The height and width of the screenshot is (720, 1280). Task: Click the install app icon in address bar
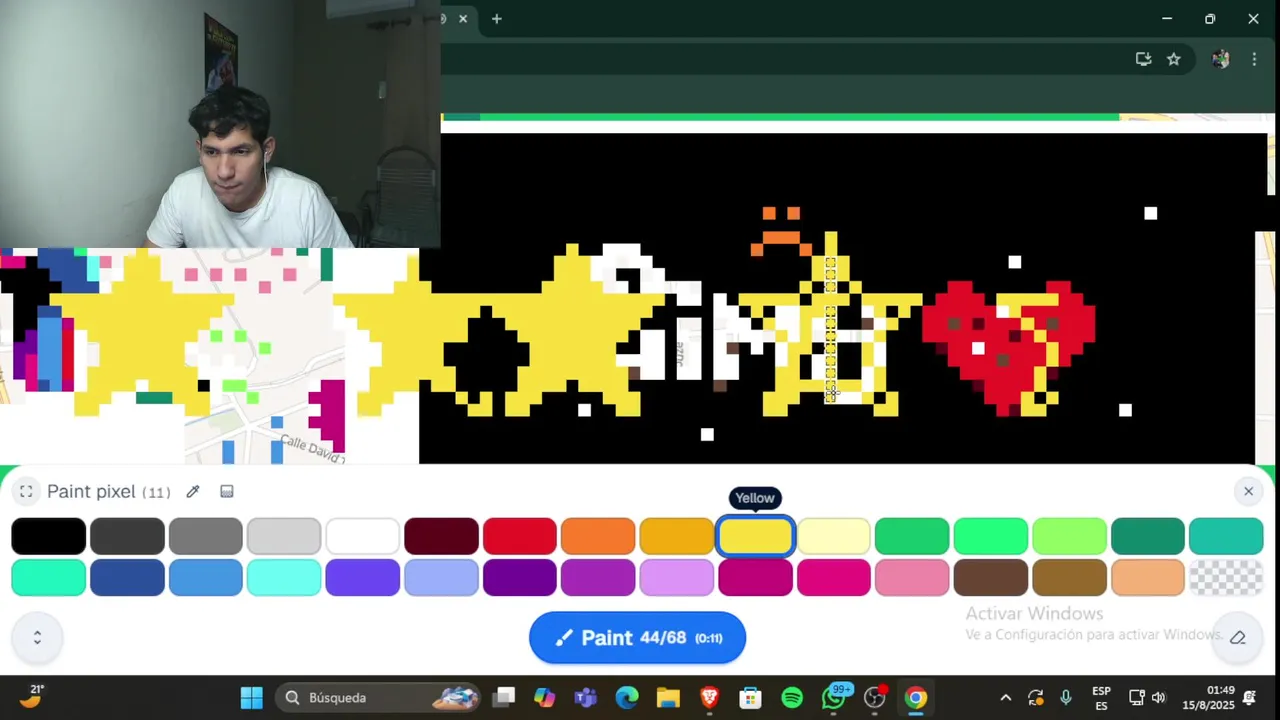coord(1143,59)
